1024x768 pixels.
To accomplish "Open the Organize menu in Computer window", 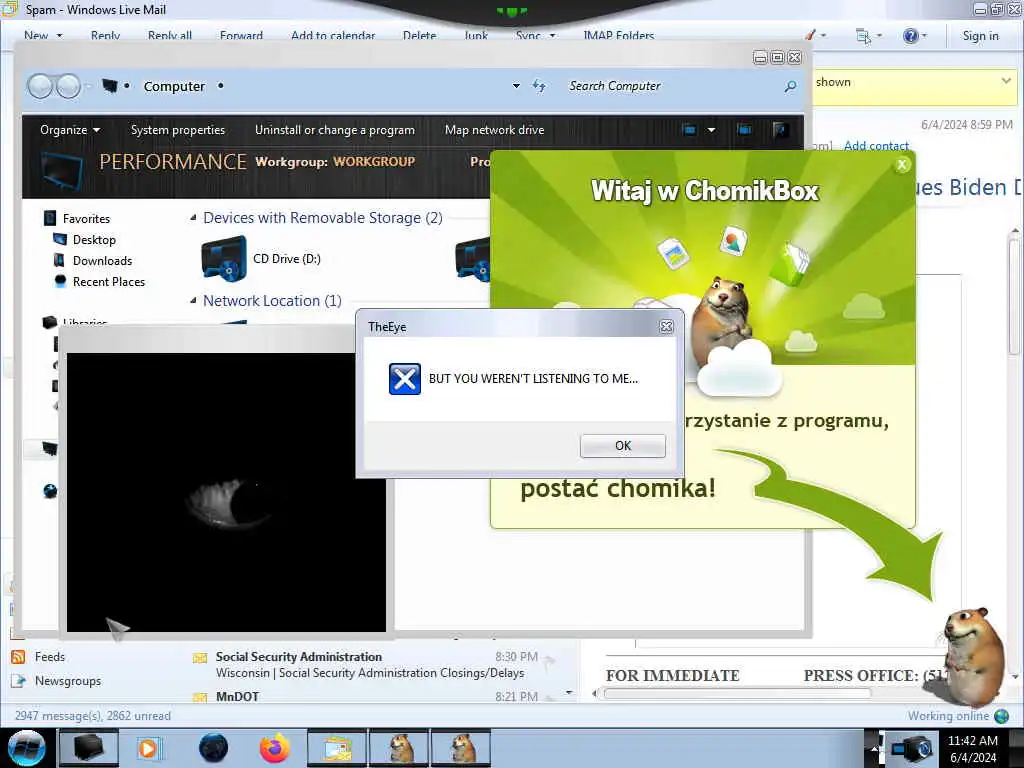I will [70, 130].
